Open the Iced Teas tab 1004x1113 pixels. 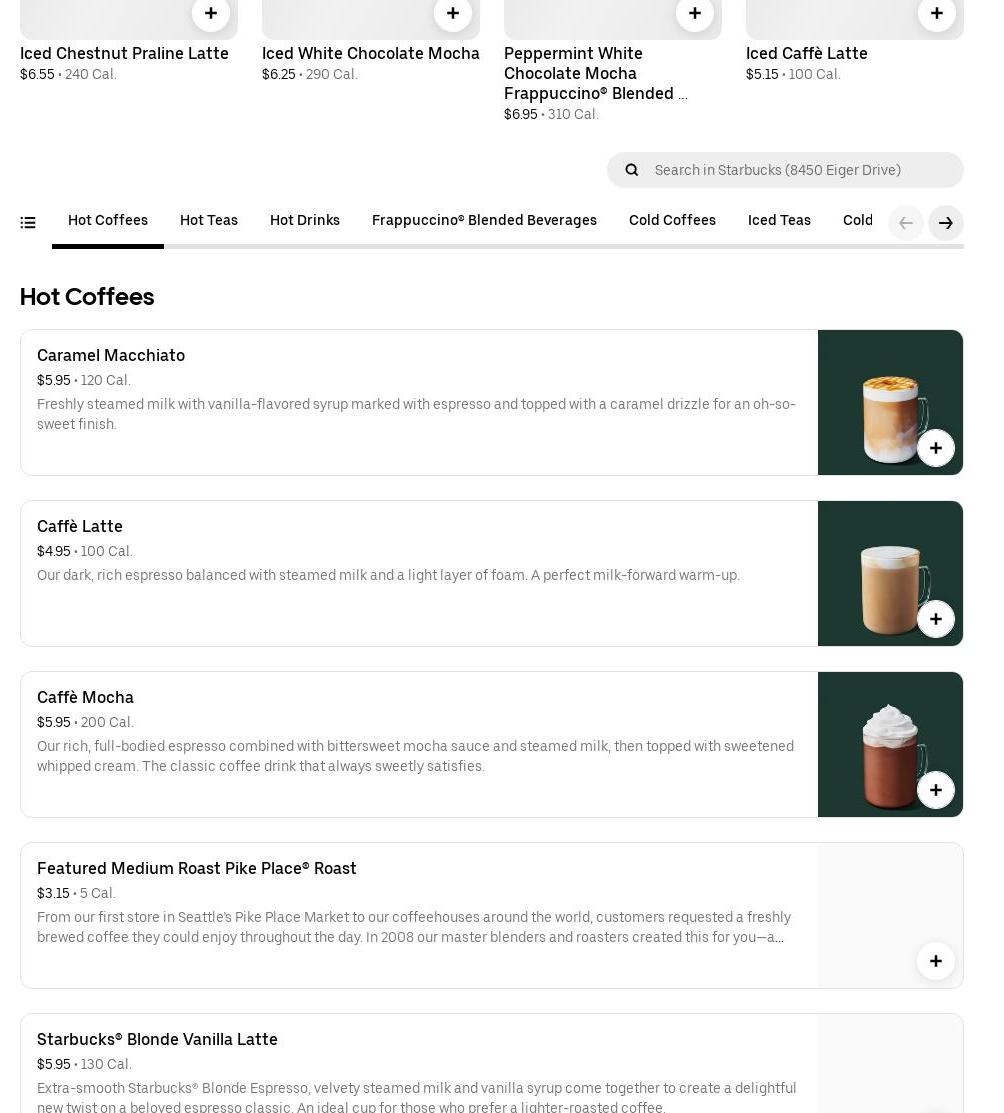click(x=779, y=220)
